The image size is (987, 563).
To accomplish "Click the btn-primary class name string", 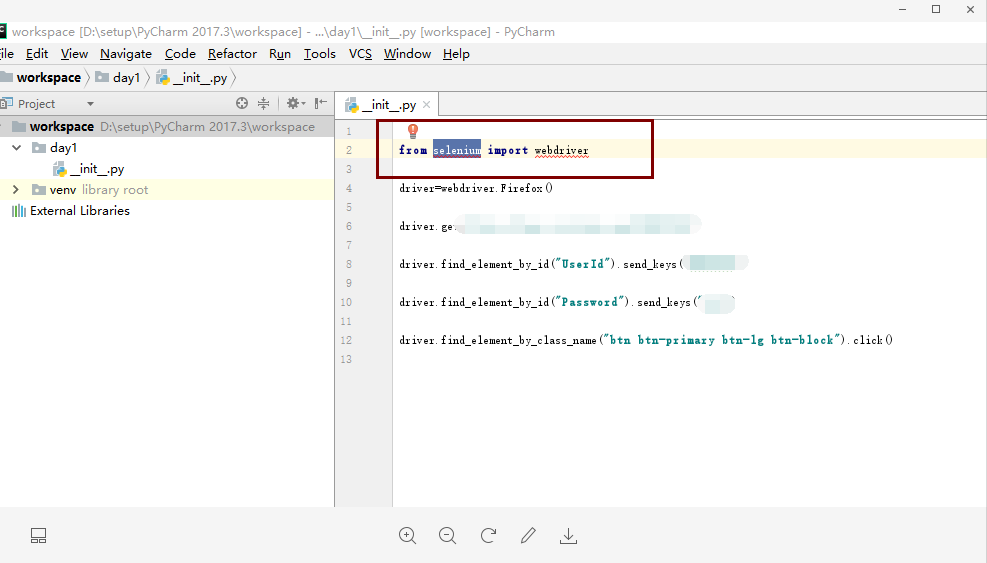I will (x=721, y=340).
